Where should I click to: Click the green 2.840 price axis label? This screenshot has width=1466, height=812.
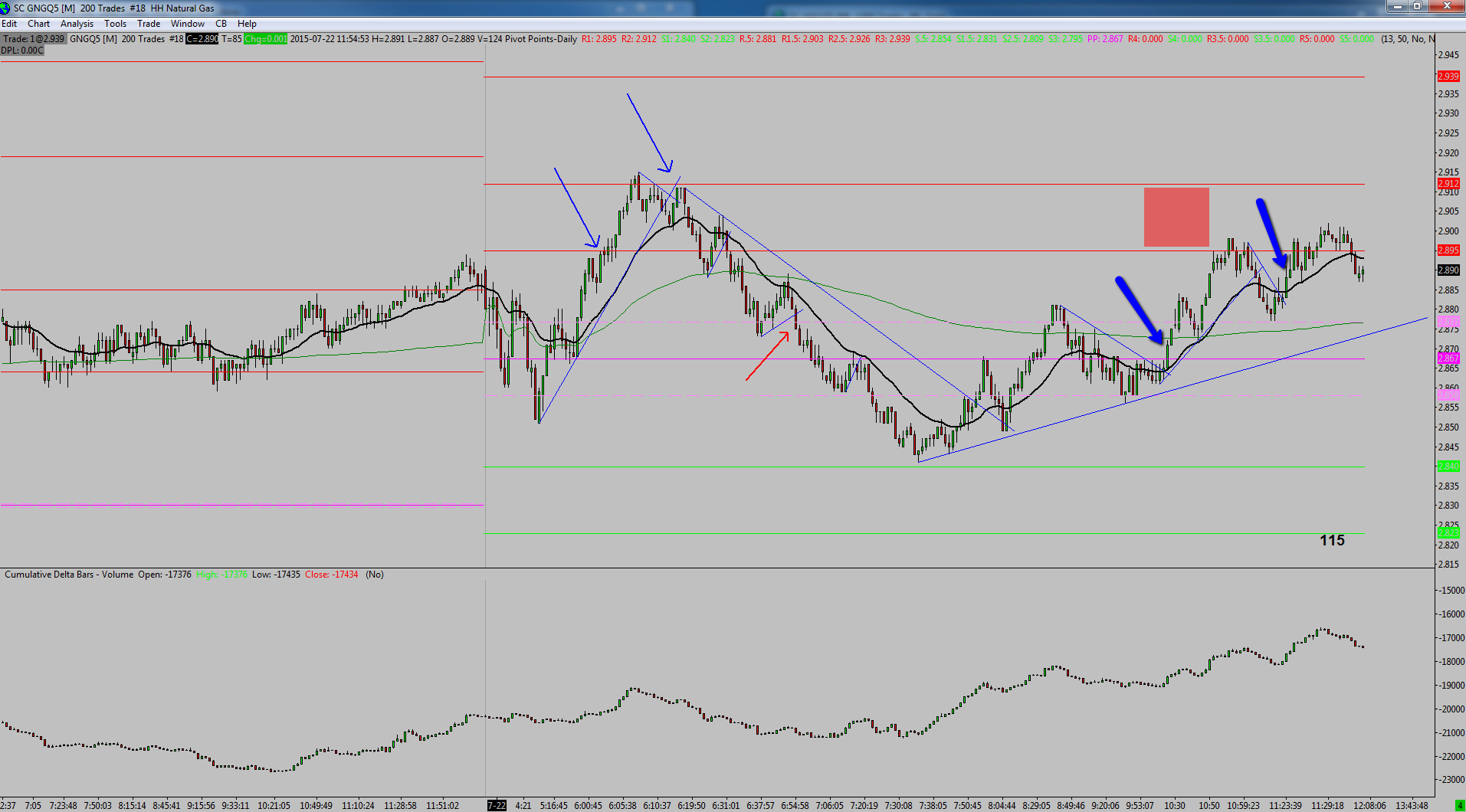click(x=1448, y=467)
